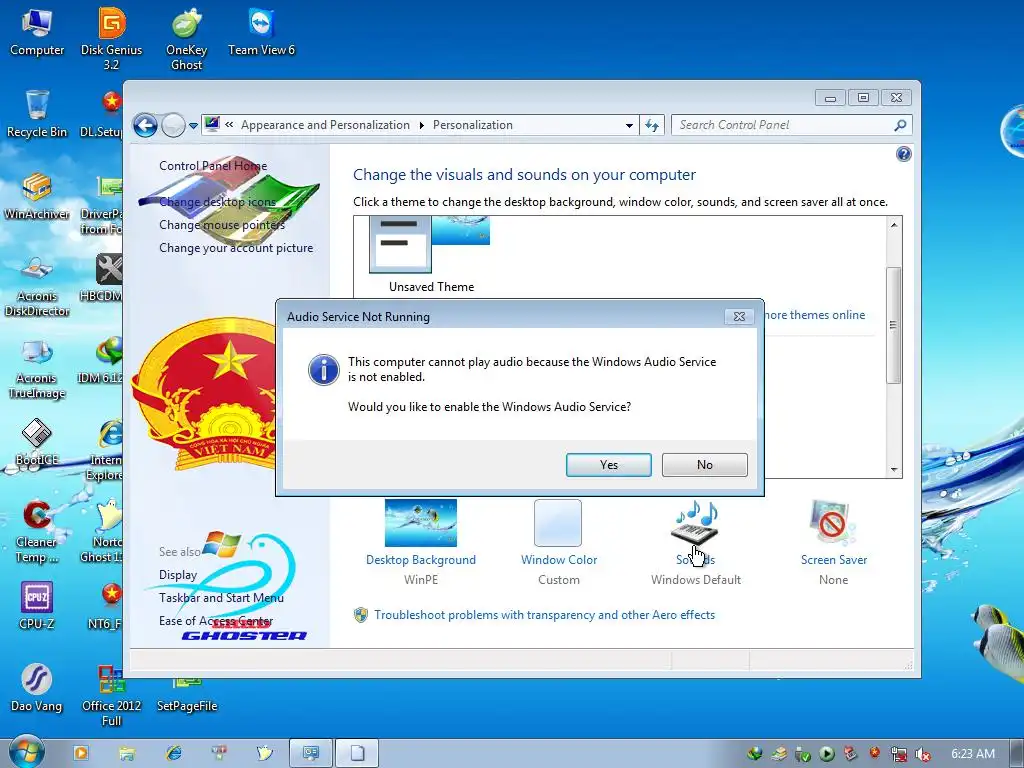Switch to Control Panel taskbar button
The width and height of the screenshot is (1024, 768).
[311, 753]
